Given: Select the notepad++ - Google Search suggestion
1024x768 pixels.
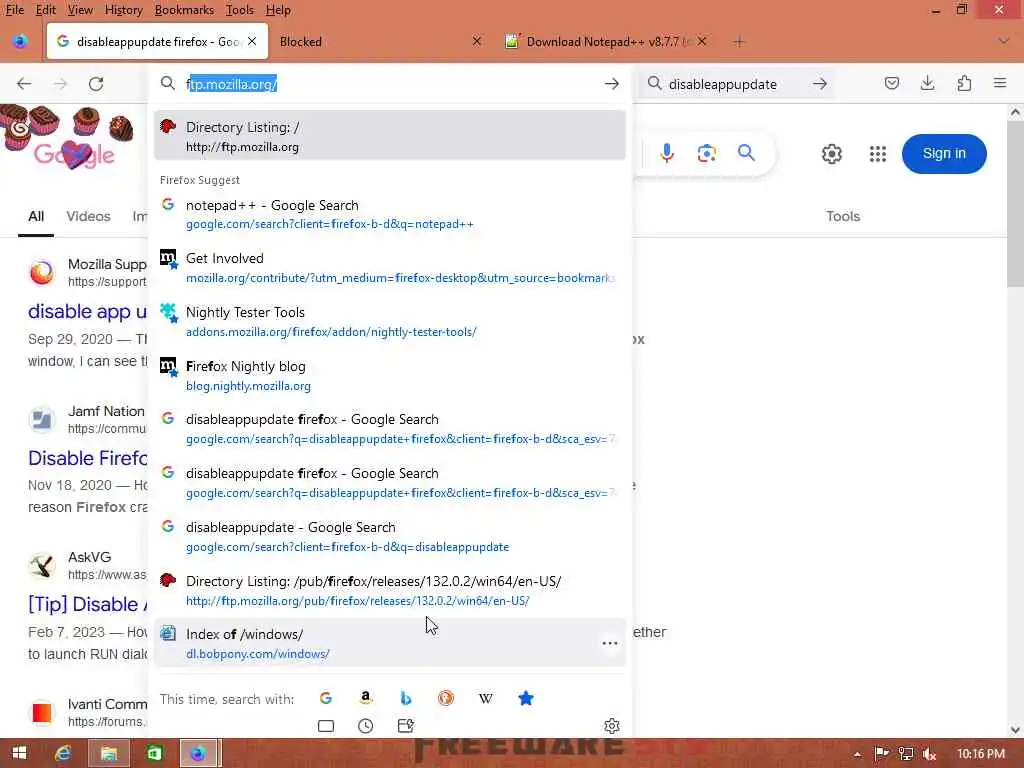Looking at the screenshot, I should [390, 214].
